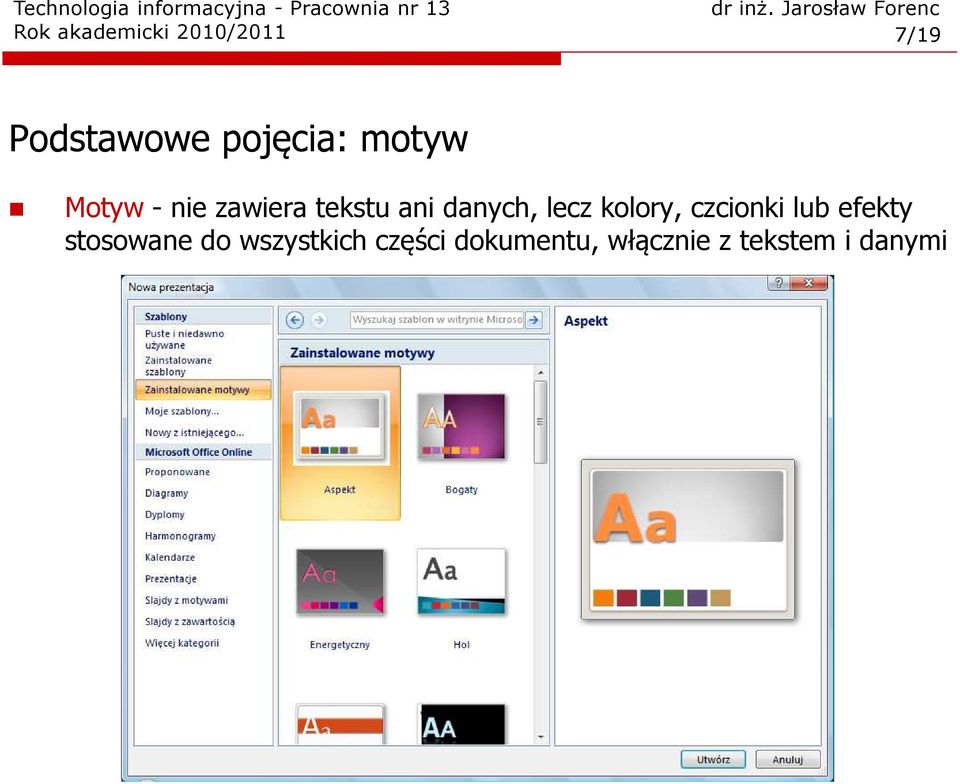Viewport: 960px width, 784px height.
Task: Click the Zainstalowane motywy list heading
Action: [362, 353]
